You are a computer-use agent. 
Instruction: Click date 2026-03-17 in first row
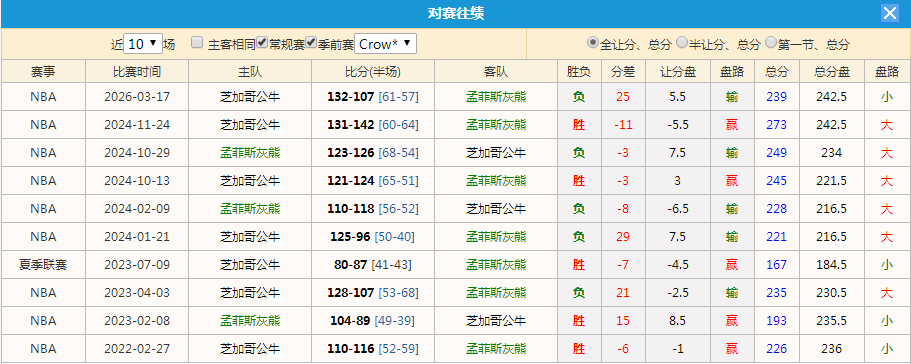(137, 97)
